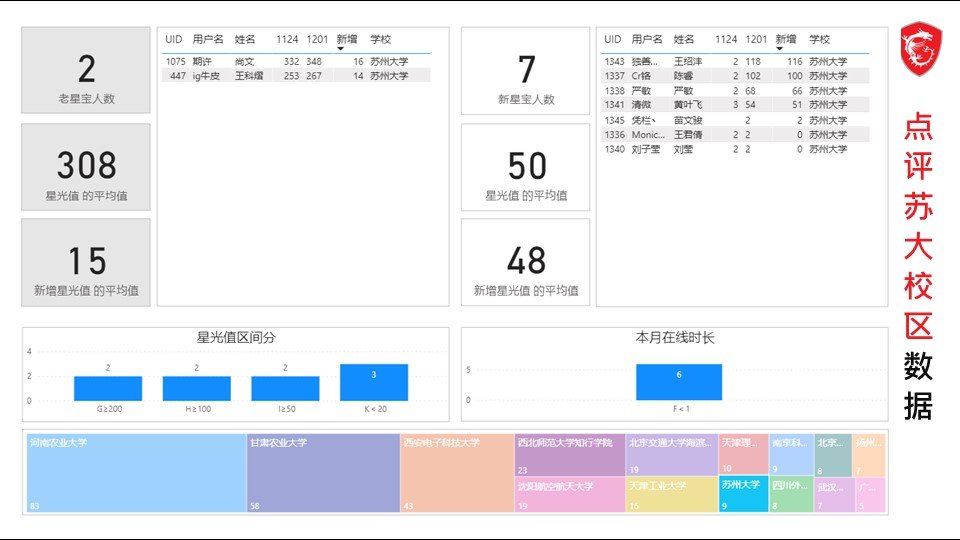The width and height of the screenshot is (960, 540).
Task: Select the 新增星光值 average card showing 15
Action: (x=86, y=262)
